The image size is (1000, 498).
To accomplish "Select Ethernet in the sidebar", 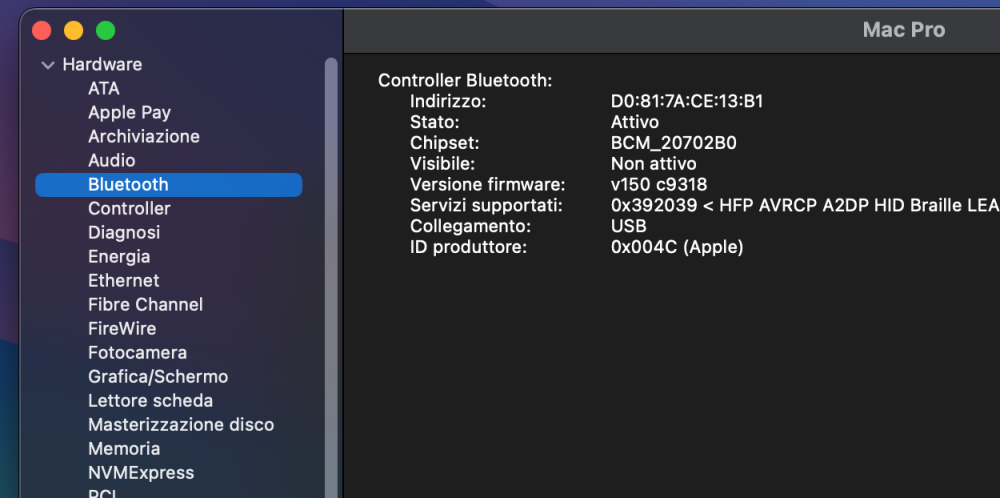I will (124, 281).
